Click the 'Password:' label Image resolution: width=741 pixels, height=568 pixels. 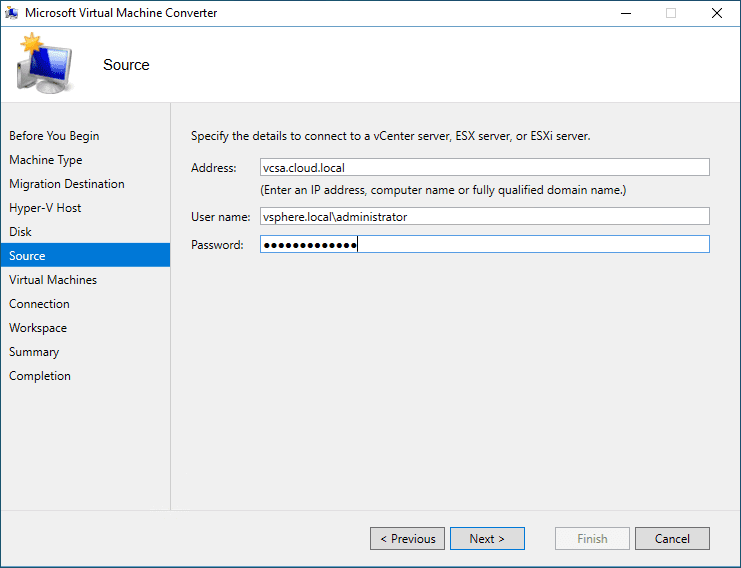(217, 245)
